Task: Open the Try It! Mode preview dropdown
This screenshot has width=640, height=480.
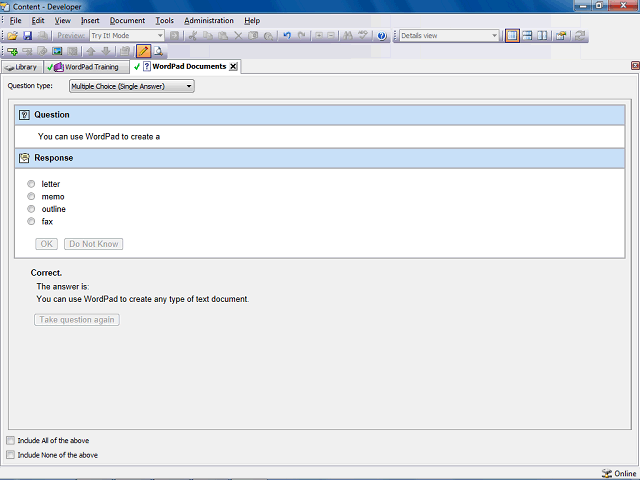Action: [127, 36]
